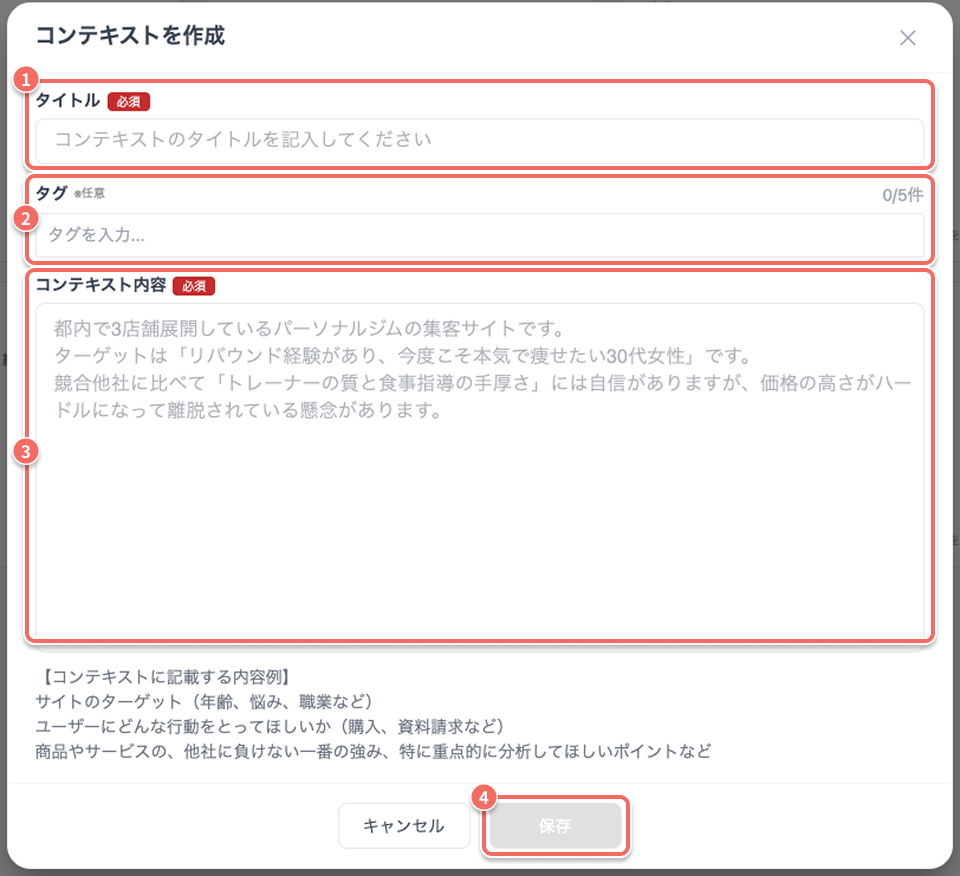Click the コンテキスト内容 field label
960x876 pixels.
click(101, 285)
